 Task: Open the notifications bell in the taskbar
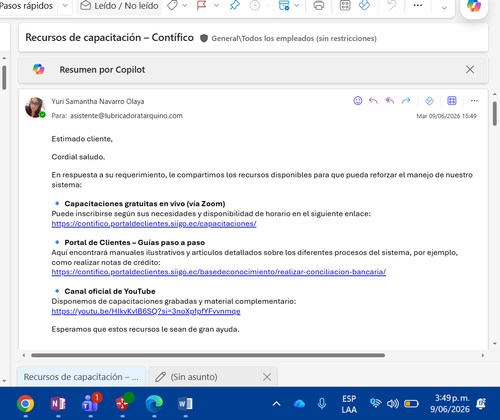point(481,404)
